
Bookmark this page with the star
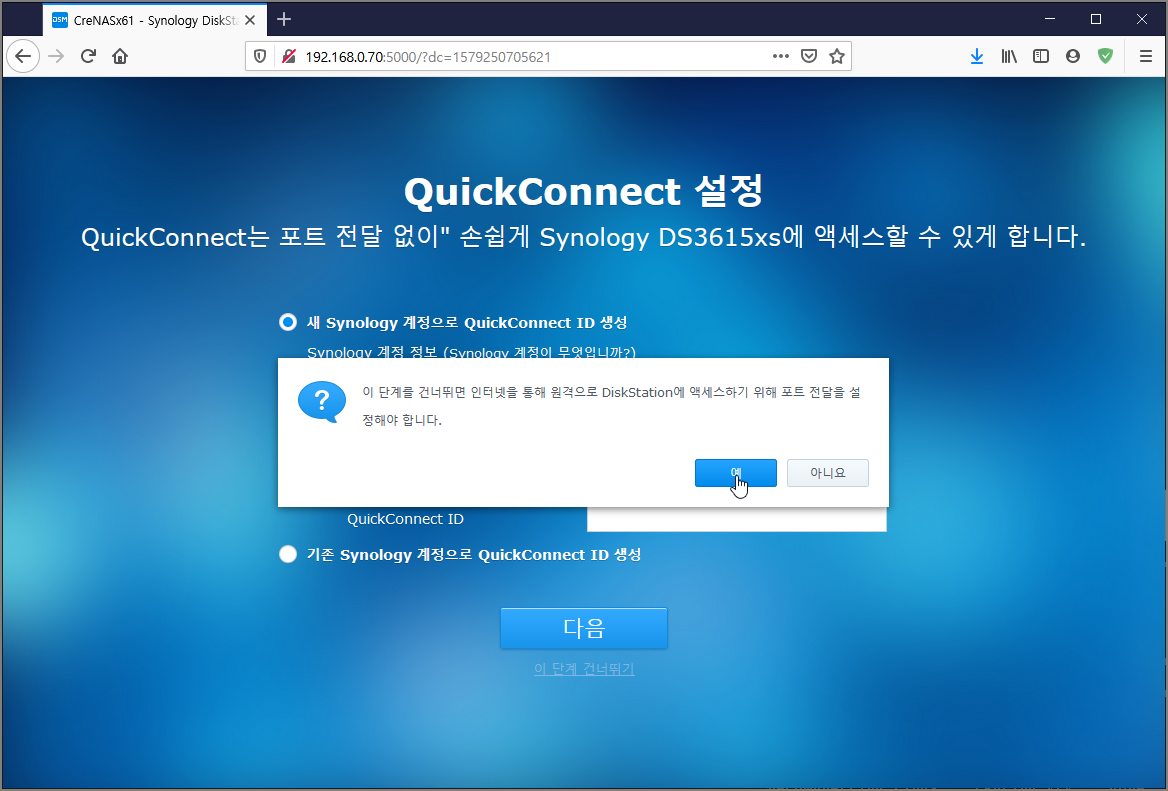[837, 57]
